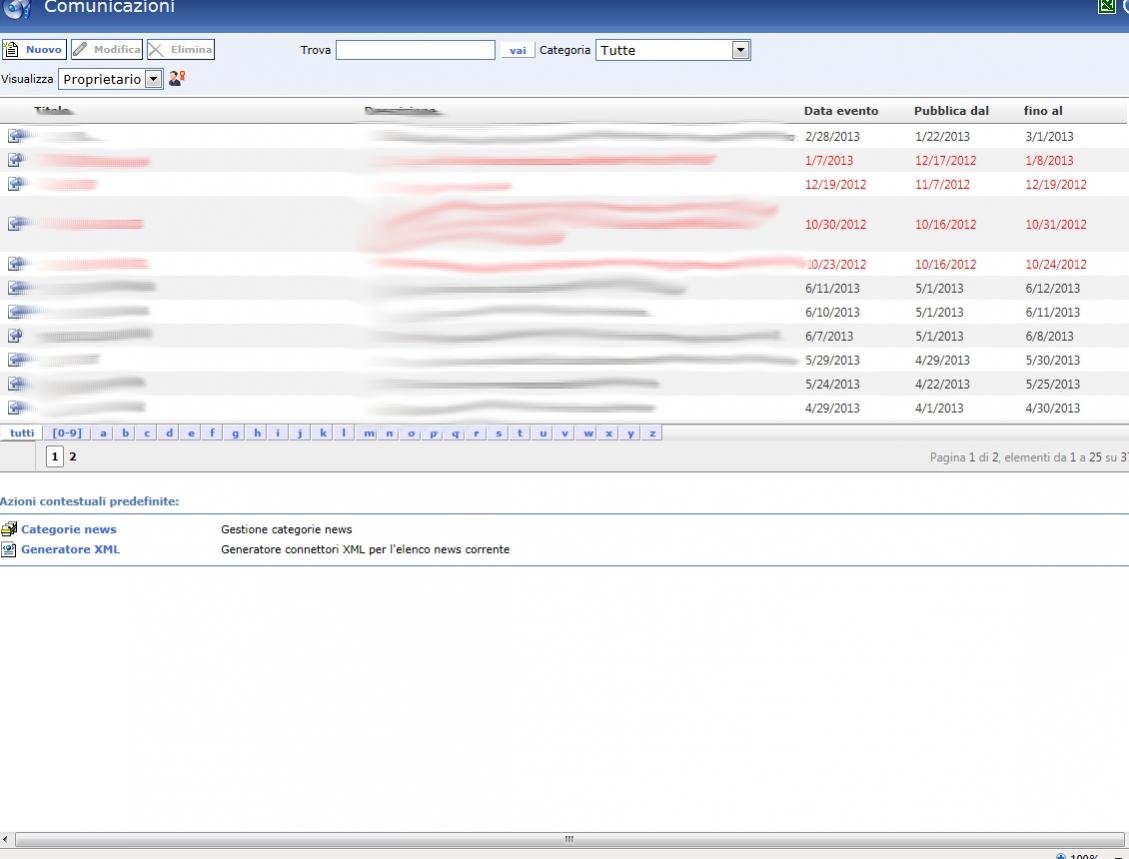1129x859 pixels.
Task: Click inside the Trova search field
Action: pos(415,50)
